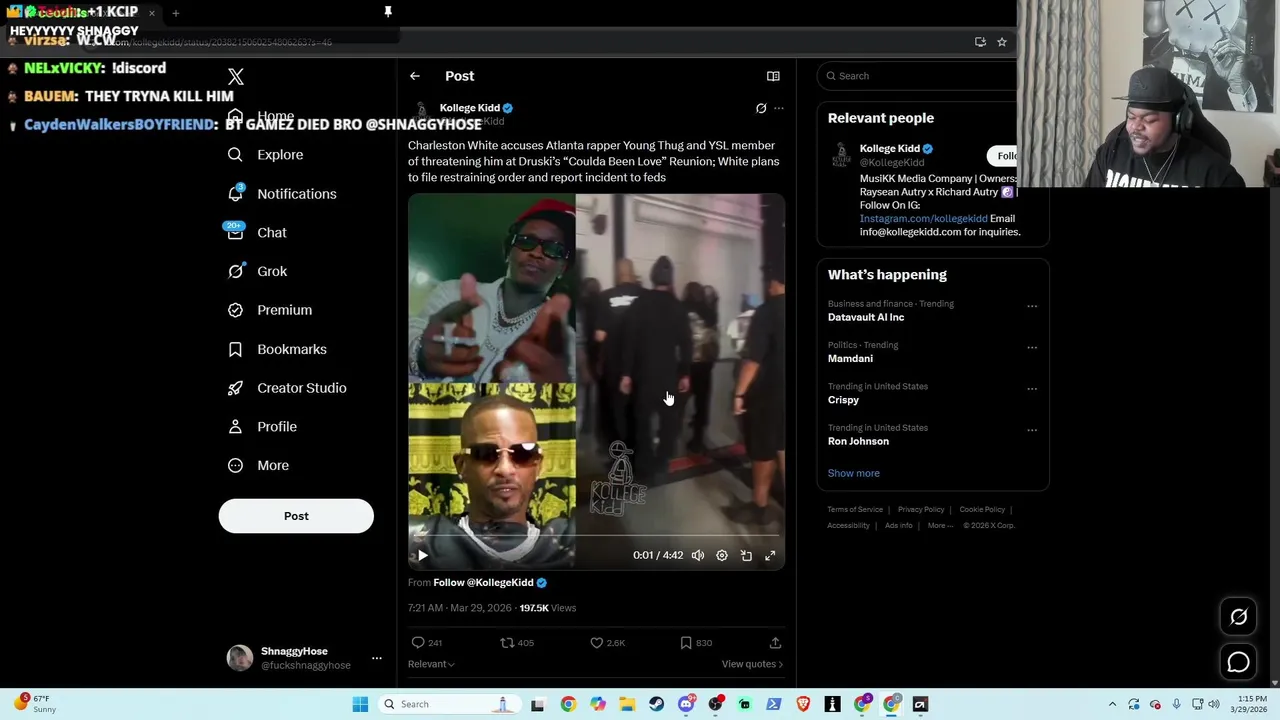Image resolution: width=1280 pixels, height=720 pixels.
Task: Open options for Crispy trend
Action: coord(1032,389)
